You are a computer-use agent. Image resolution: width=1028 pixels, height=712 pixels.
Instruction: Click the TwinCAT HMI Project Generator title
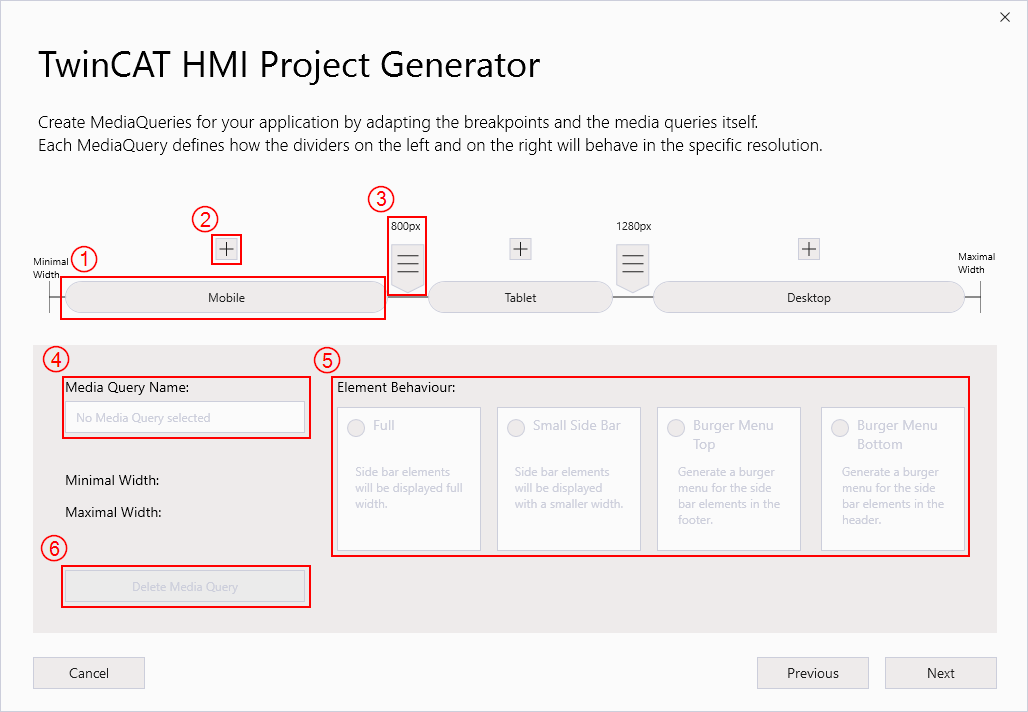coord(289,65)
